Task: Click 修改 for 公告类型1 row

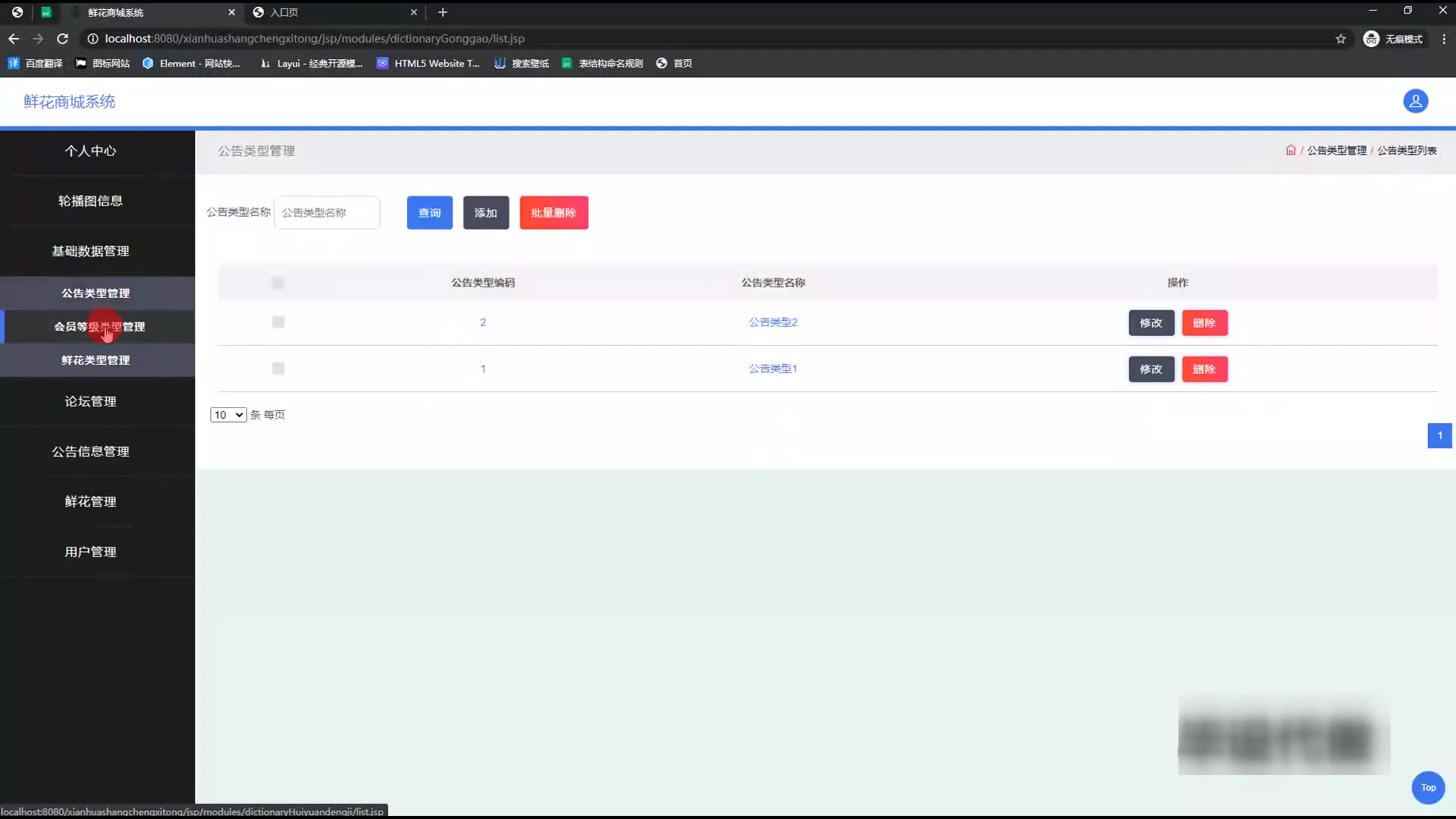Action: pos(1151,369)
